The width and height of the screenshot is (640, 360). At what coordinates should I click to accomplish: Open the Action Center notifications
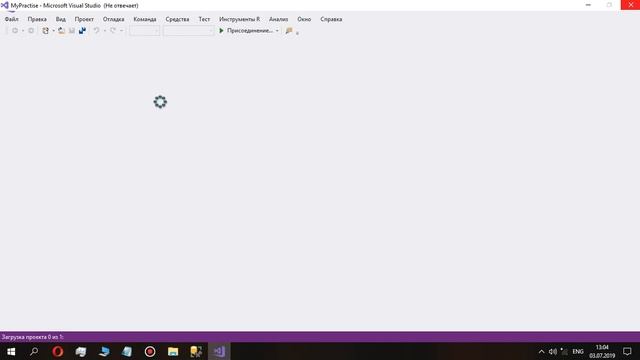click(x=627, y=351)
